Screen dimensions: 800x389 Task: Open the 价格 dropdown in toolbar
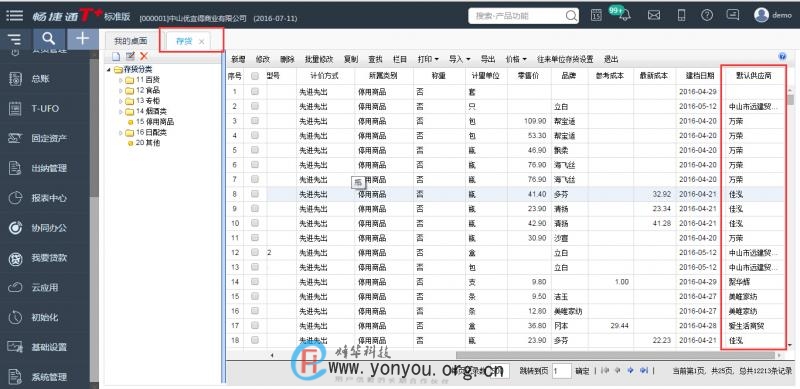(x=516, y=59)
